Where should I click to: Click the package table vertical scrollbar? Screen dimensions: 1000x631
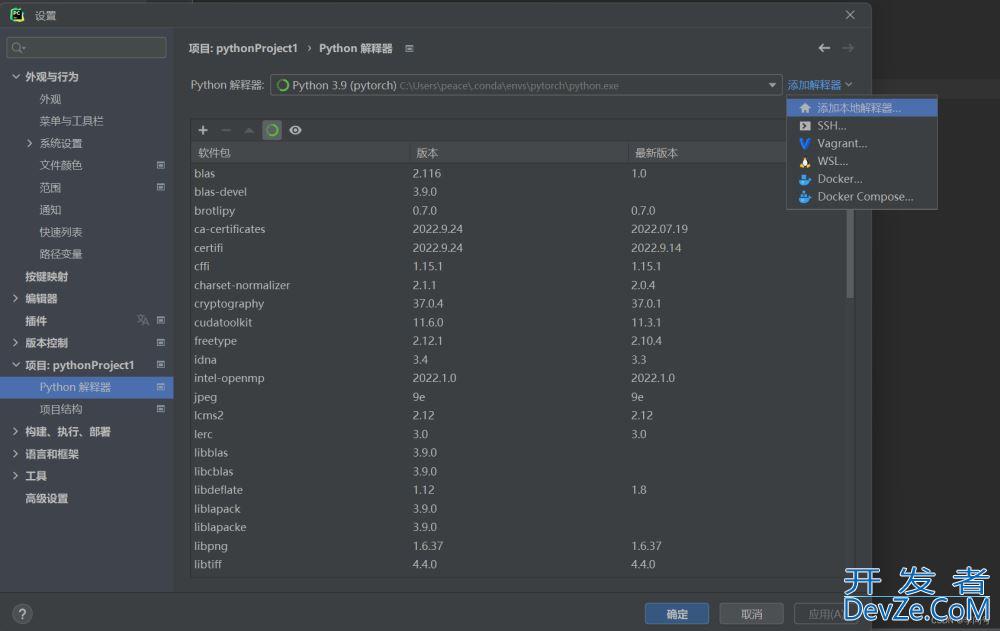[x=849, y=252]
